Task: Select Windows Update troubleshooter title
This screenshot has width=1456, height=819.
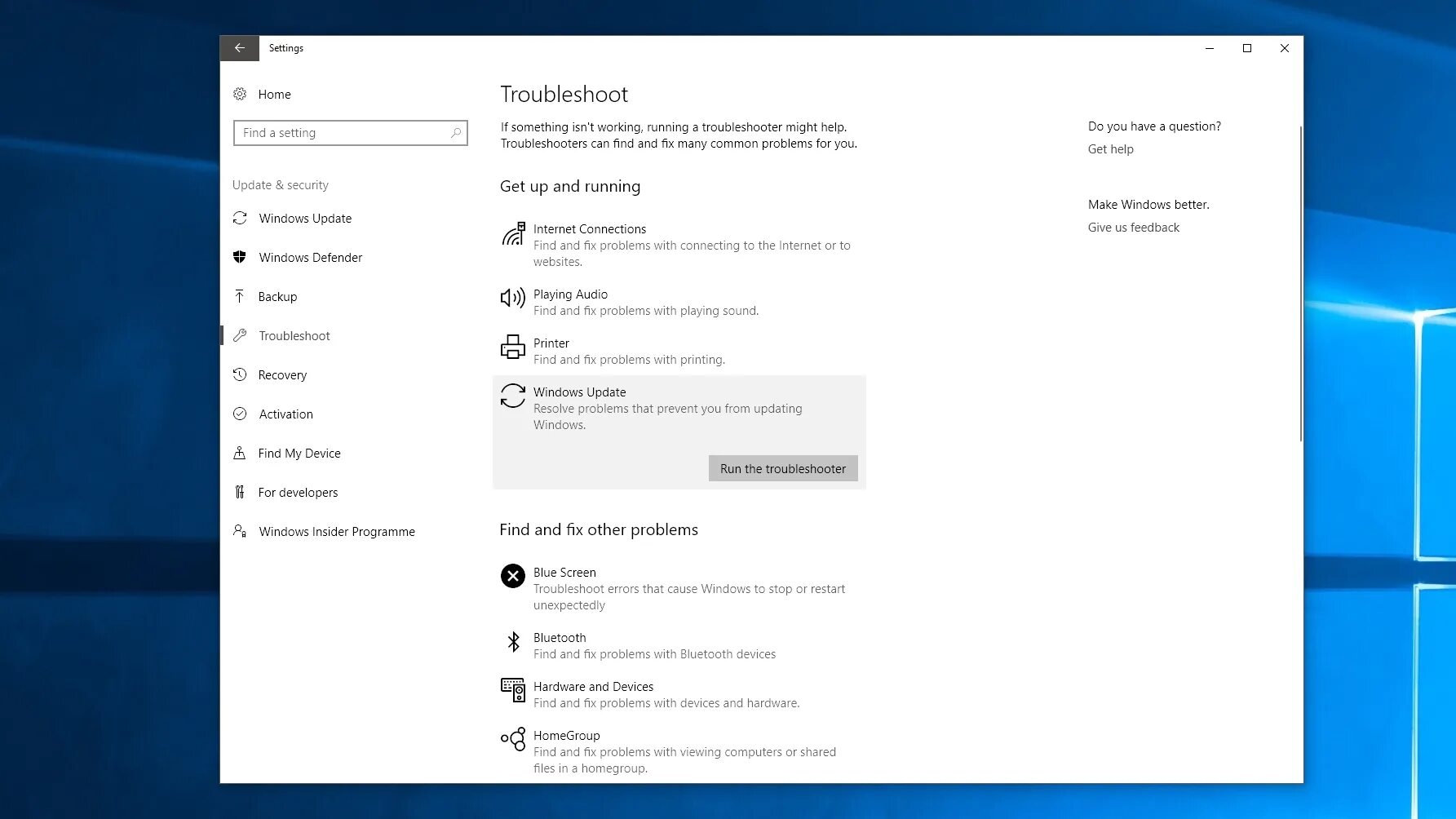Action: [579, 392]
